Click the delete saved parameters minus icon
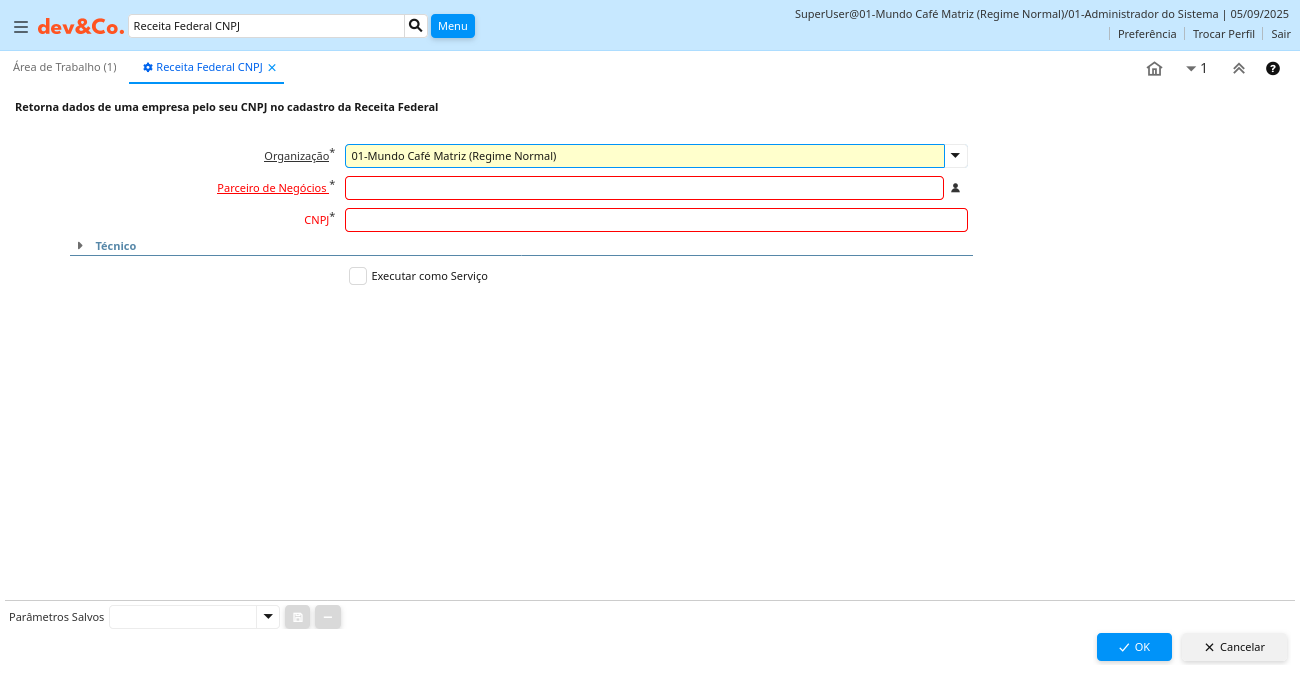This screenshot has height=674, width=1300. point(328,618)
